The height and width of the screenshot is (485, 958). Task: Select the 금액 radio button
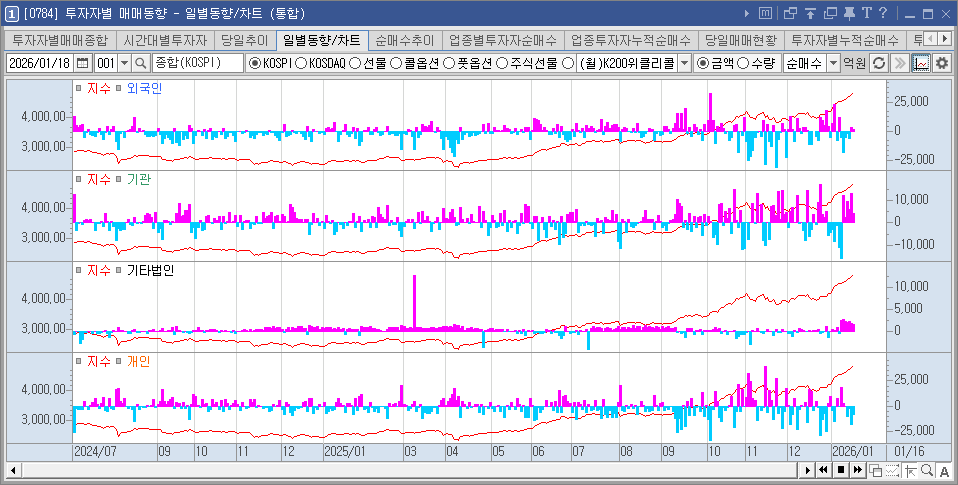(703, 63)
